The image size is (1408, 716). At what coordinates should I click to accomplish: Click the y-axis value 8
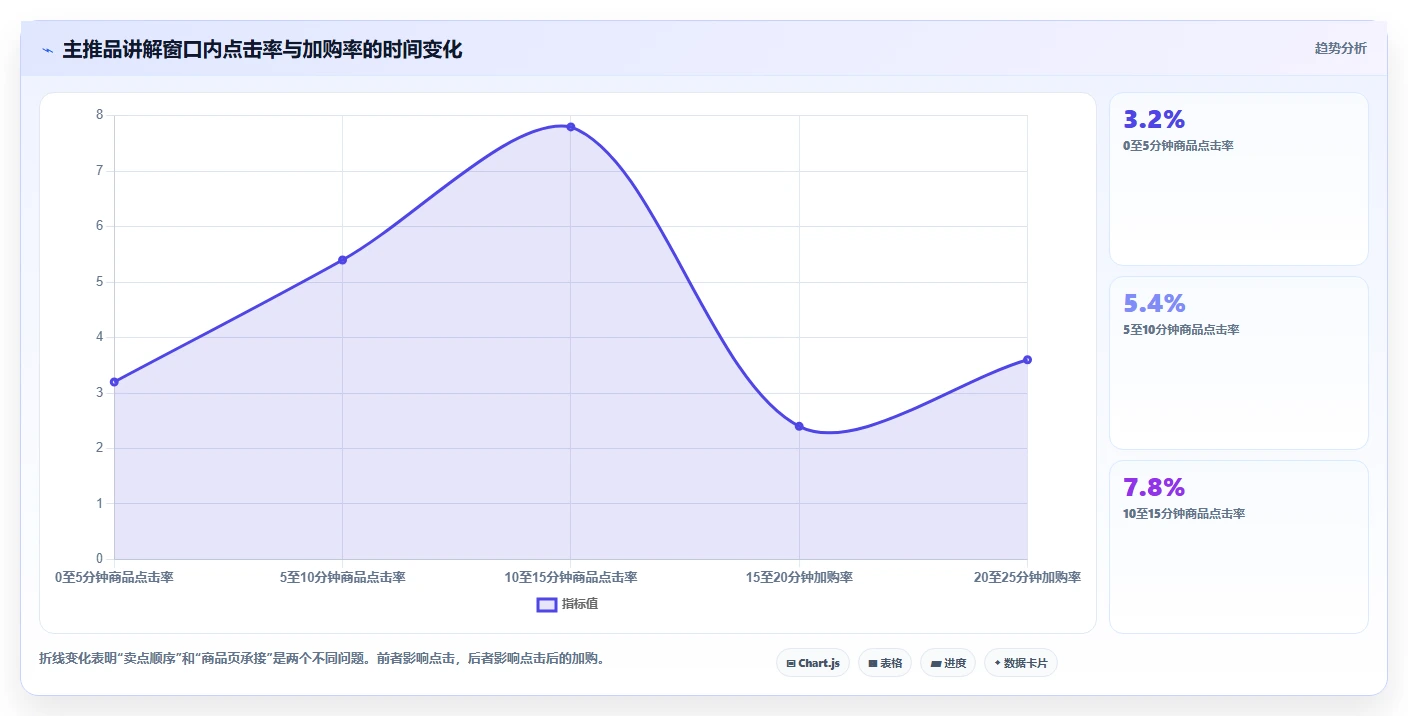point(100,115)
